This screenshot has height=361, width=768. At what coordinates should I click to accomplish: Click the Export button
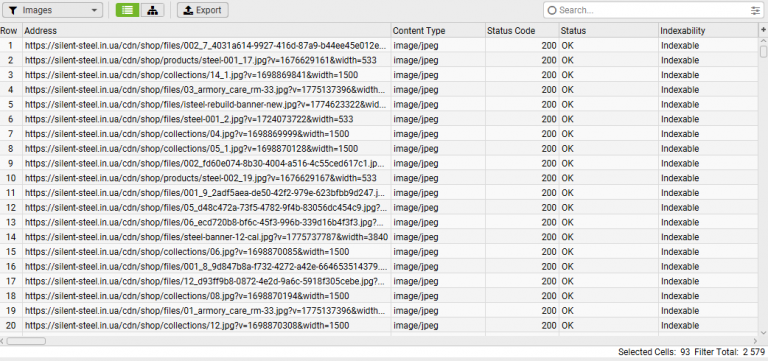pyautogui.click(x=203, y=10)
